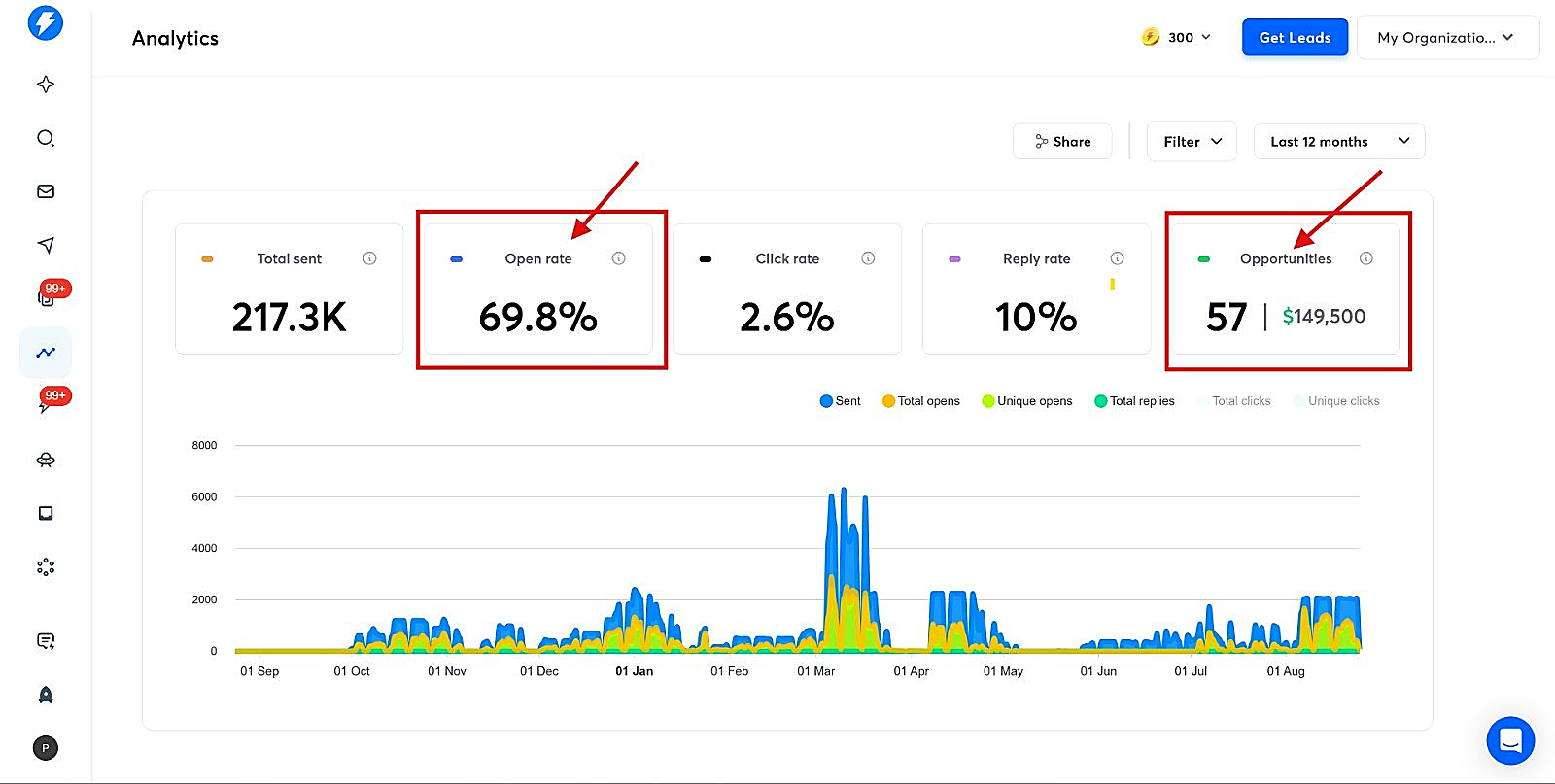Image resolution: width=1555 pixels, height=784 pixels.
Task: Select the Reply rate 10% card
Action: (x=1036, y=289)
